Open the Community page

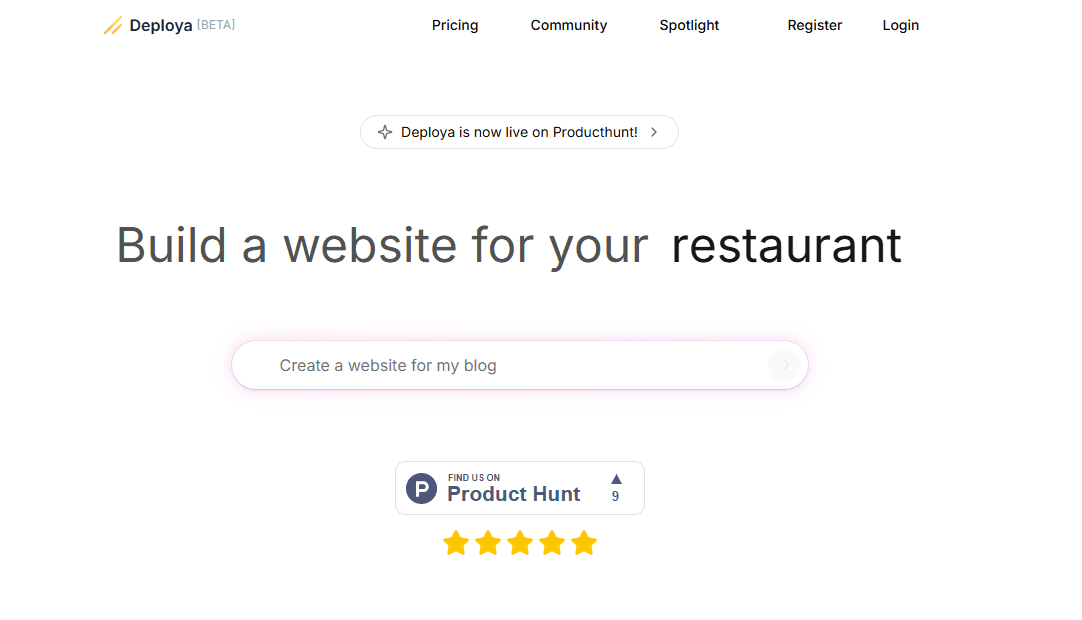click(568, 25)
